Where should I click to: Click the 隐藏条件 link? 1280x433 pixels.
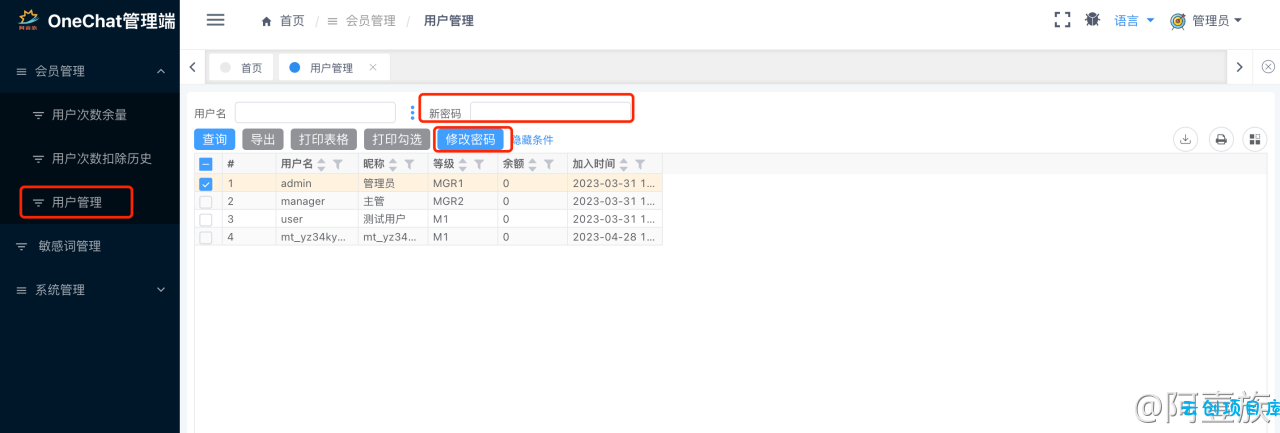[533, 140]
